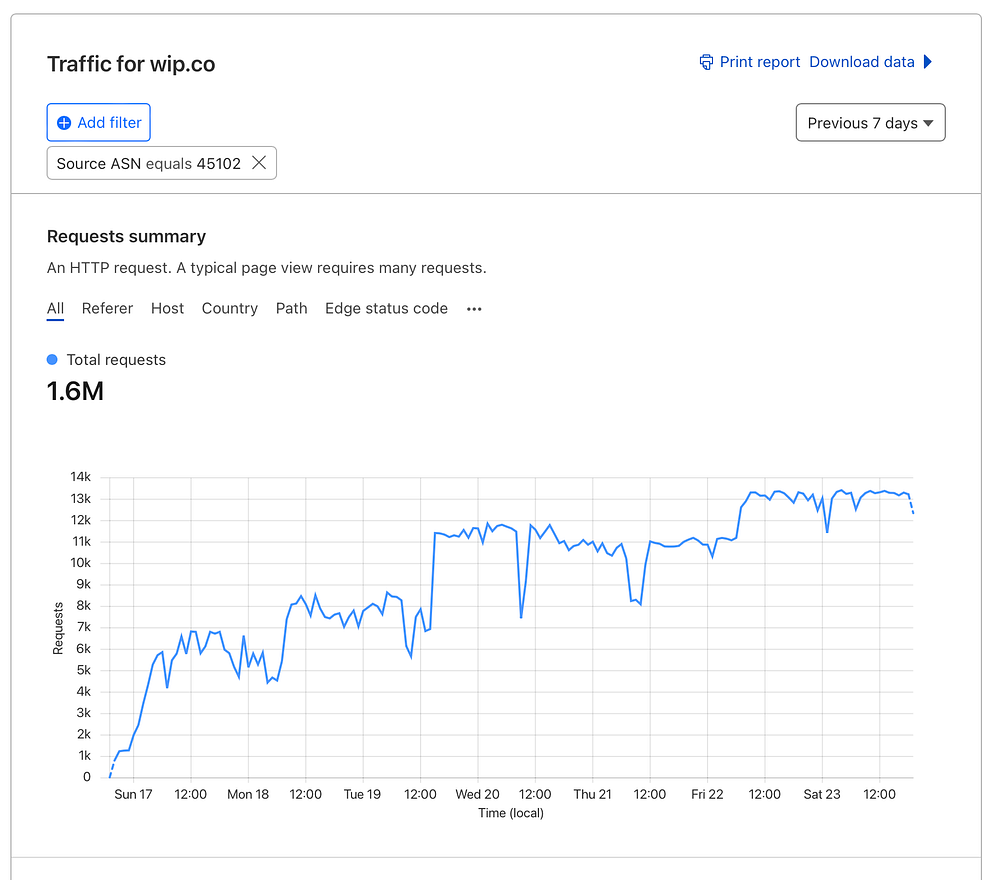
Task: Select the Country tab
Action: 229,309
